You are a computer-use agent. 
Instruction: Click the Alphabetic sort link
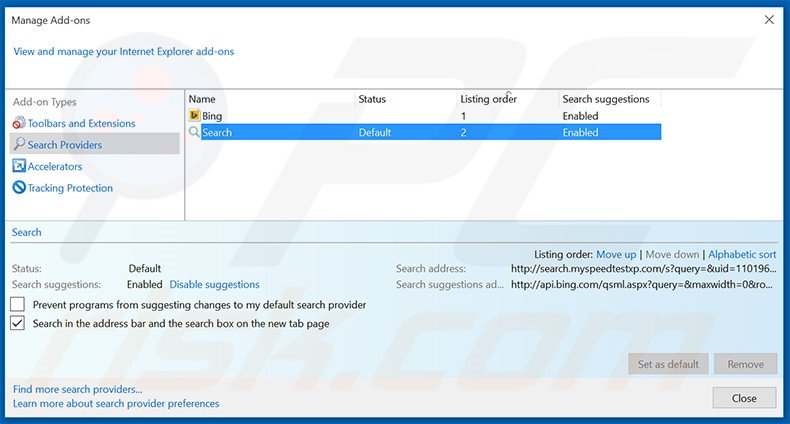point(742,254)
